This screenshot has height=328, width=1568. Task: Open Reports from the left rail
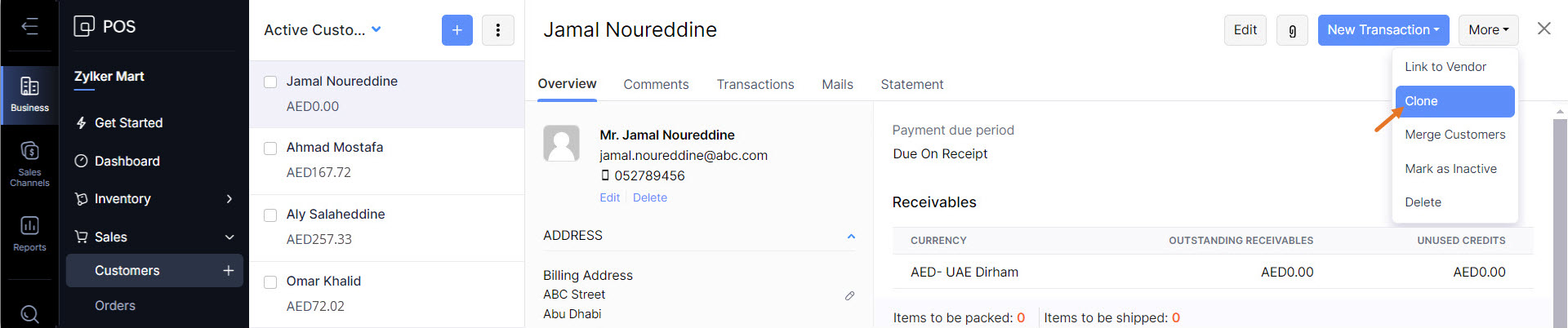(x=29, y=233)
